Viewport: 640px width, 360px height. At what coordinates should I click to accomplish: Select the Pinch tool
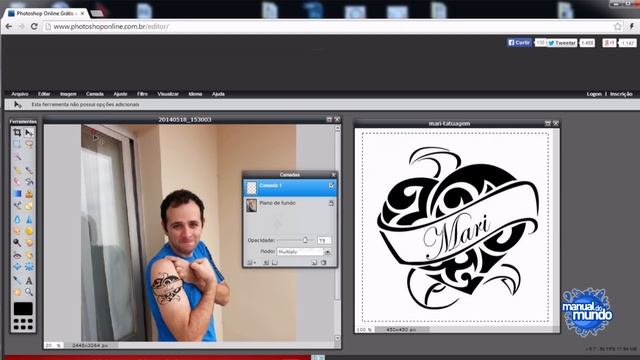click(29, 267)
